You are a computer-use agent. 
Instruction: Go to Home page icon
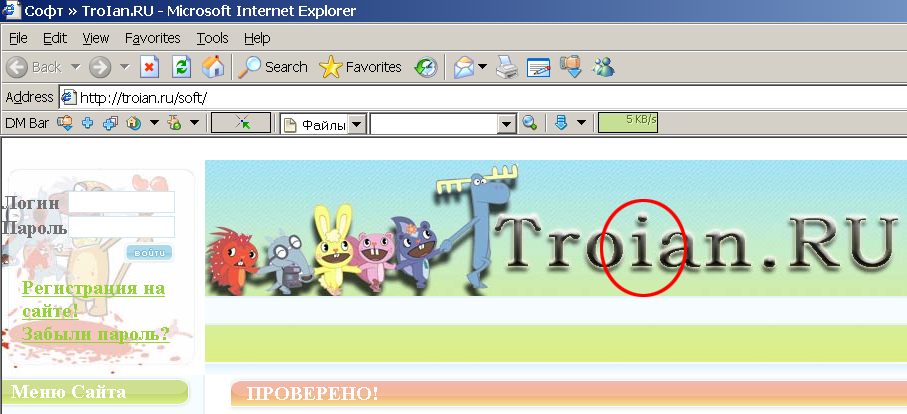[212, 67]
